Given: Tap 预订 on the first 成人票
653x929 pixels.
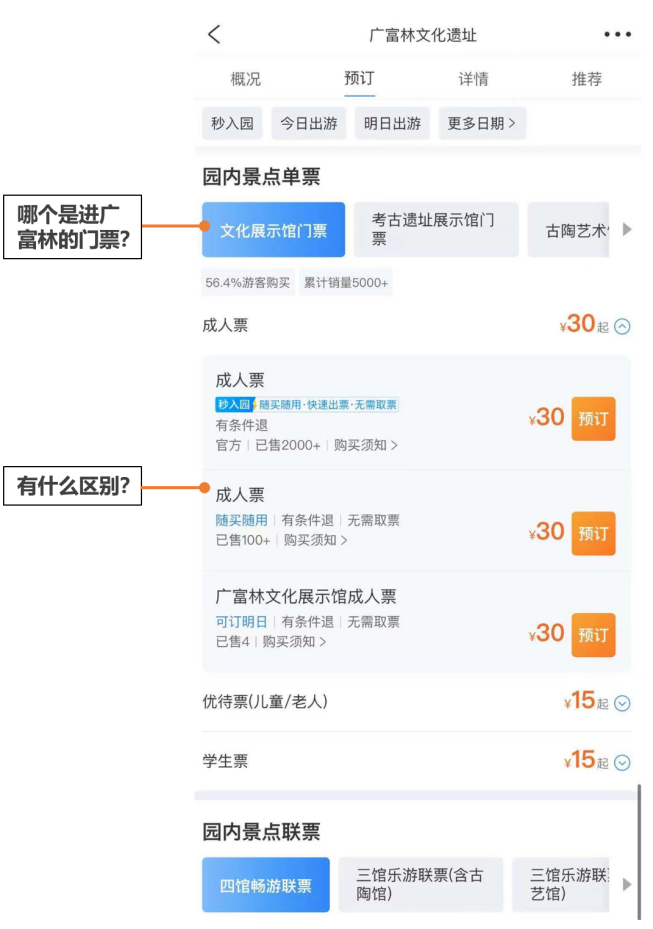Looking at the screenshot, I should point(592,420).
